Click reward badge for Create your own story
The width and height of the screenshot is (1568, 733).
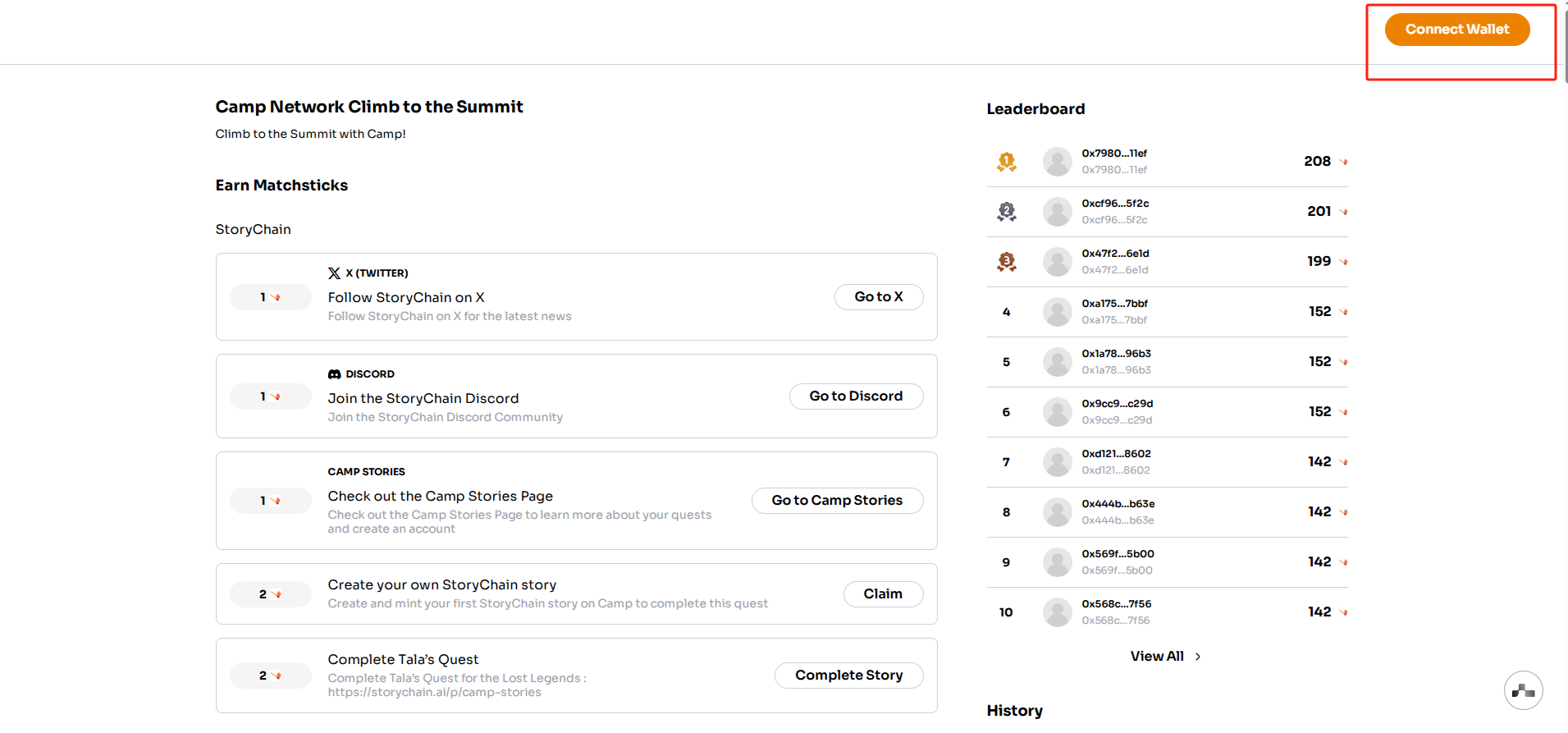tap(271, 594)
